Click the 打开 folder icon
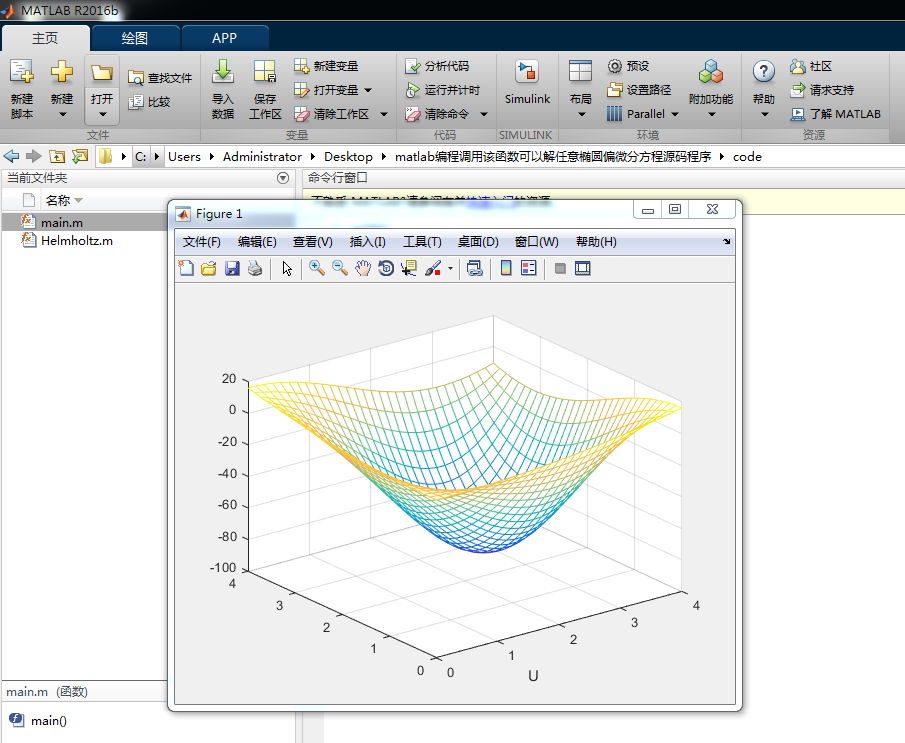Image resolution: width=905 pixels, height=743 pixels. [x=102, y=73]
